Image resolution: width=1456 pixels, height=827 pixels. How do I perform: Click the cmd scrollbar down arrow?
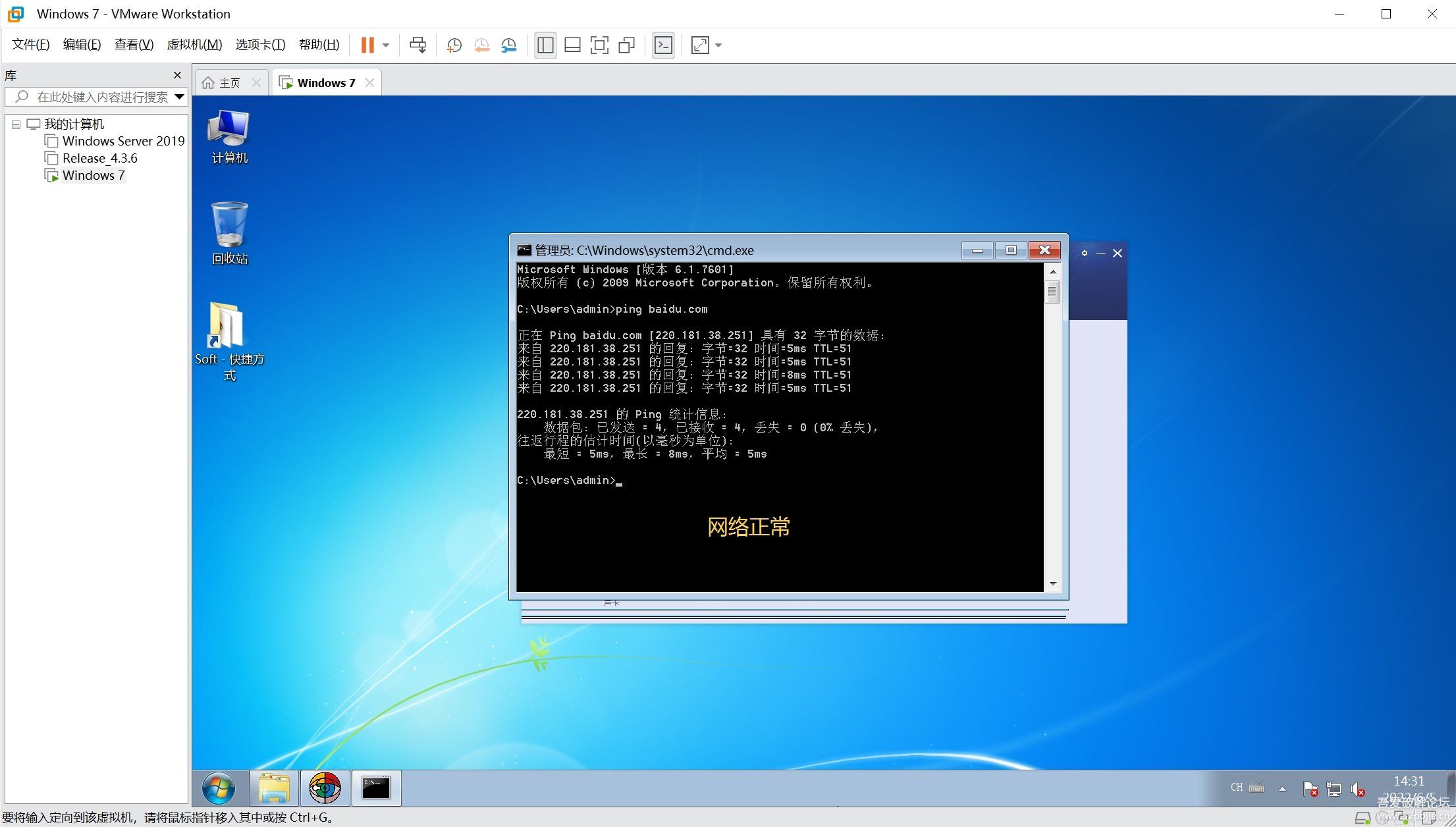coord(1052,583)
